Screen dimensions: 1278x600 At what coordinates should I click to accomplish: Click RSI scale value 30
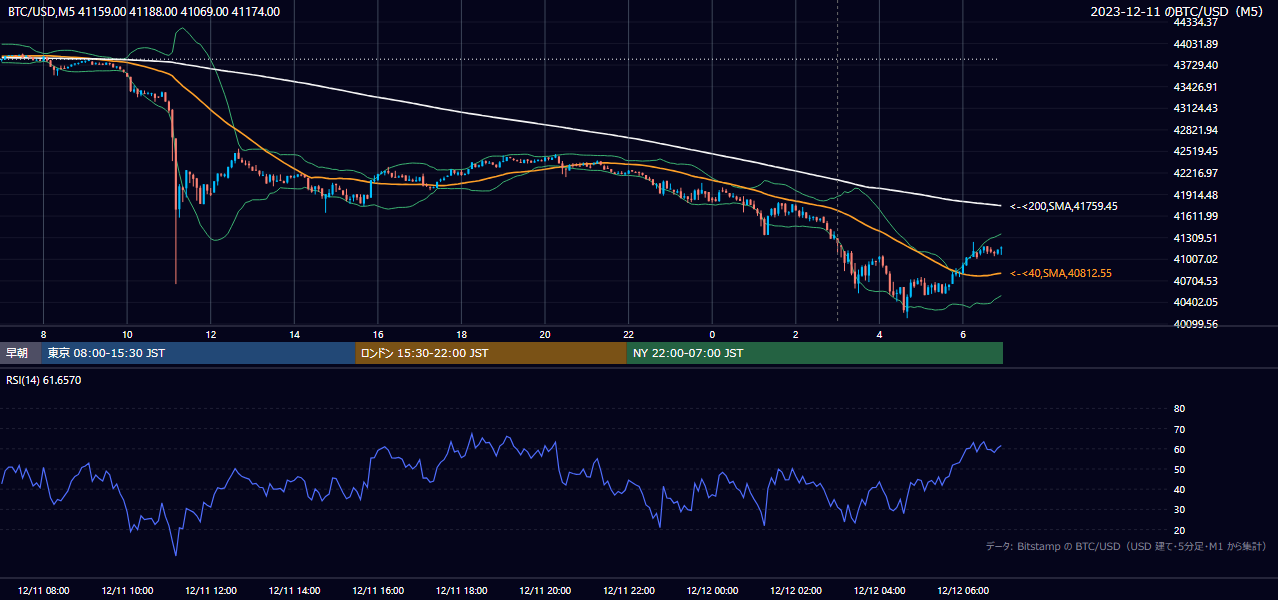click(x=1179, y=510)
